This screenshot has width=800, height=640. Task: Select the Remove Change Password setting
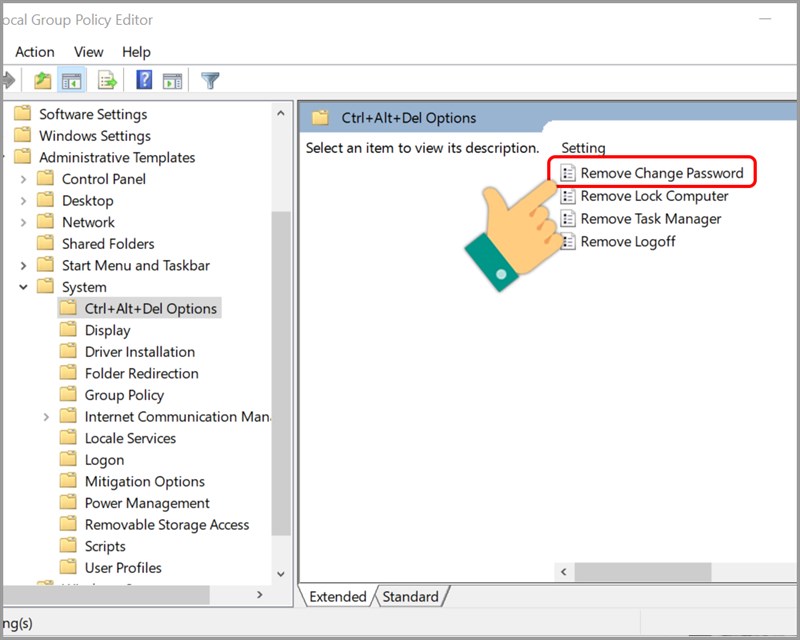coord(661,173)
